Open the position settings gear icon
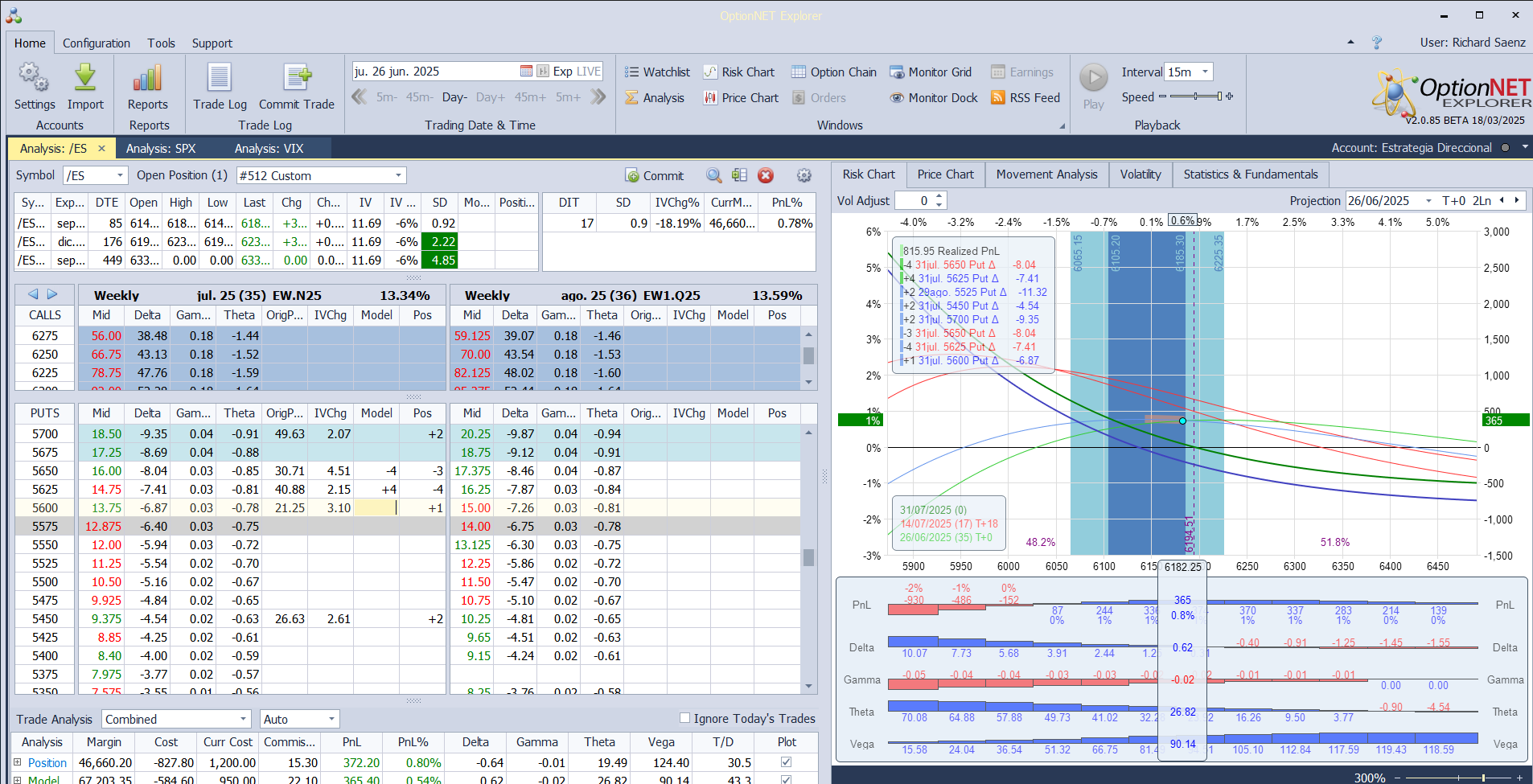Image resolution: width=1533 pixels, height=784 pixels. pos(803,175)
